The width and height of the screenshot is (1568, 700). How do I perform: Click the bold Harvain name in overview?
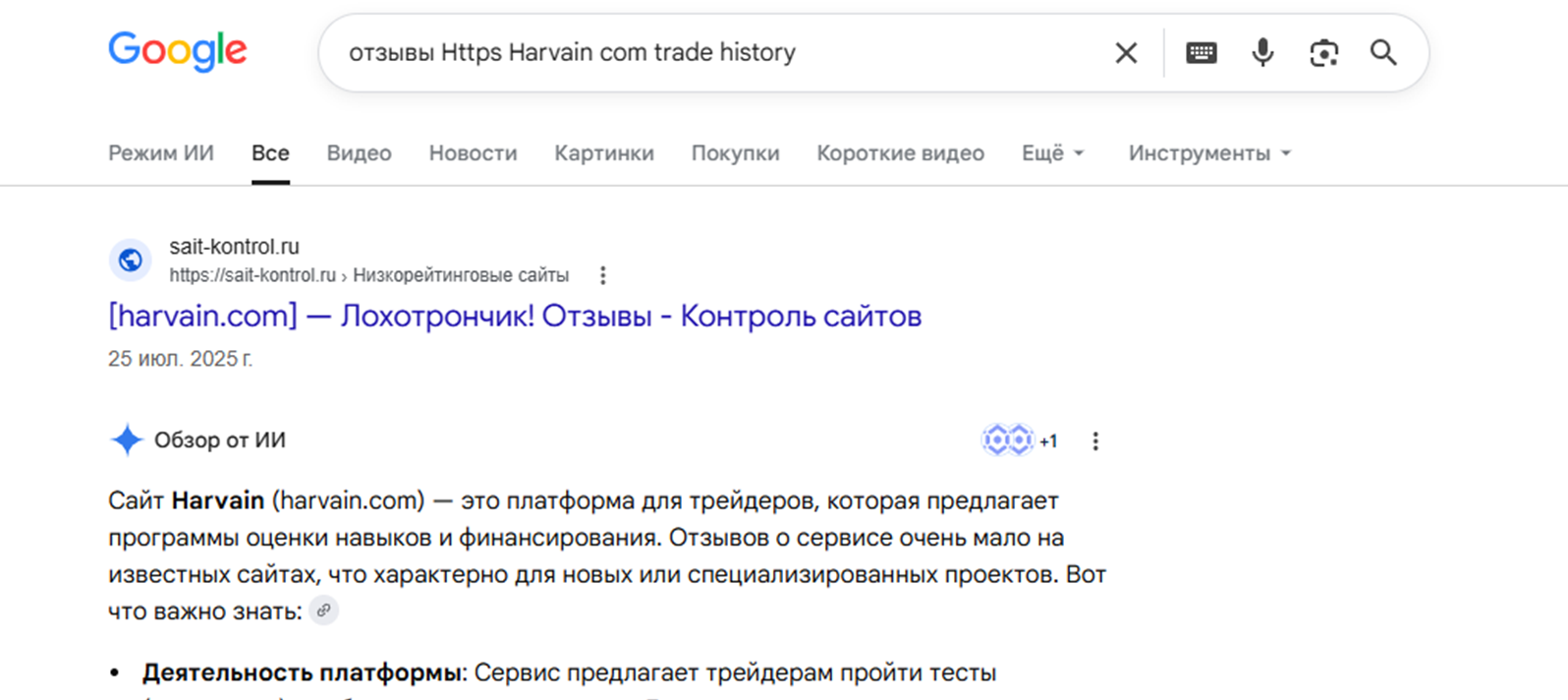[x=218, y=500]
